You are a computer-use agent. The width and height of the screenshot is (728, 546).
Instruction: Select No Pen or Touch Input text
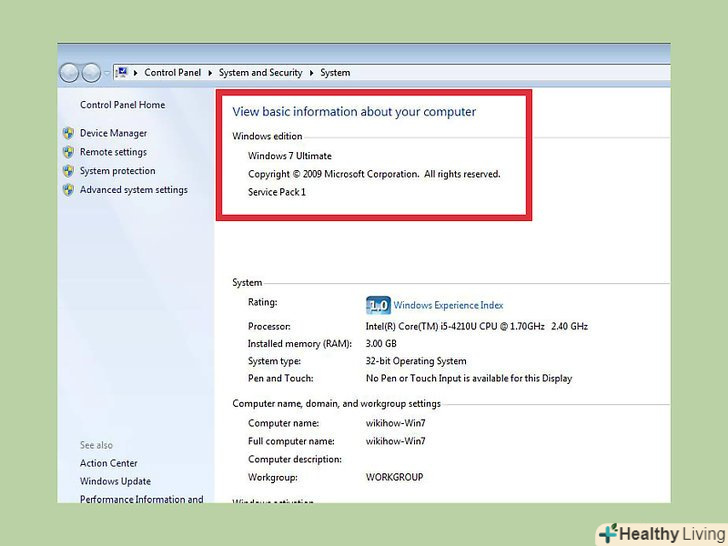tap(469, 378)
